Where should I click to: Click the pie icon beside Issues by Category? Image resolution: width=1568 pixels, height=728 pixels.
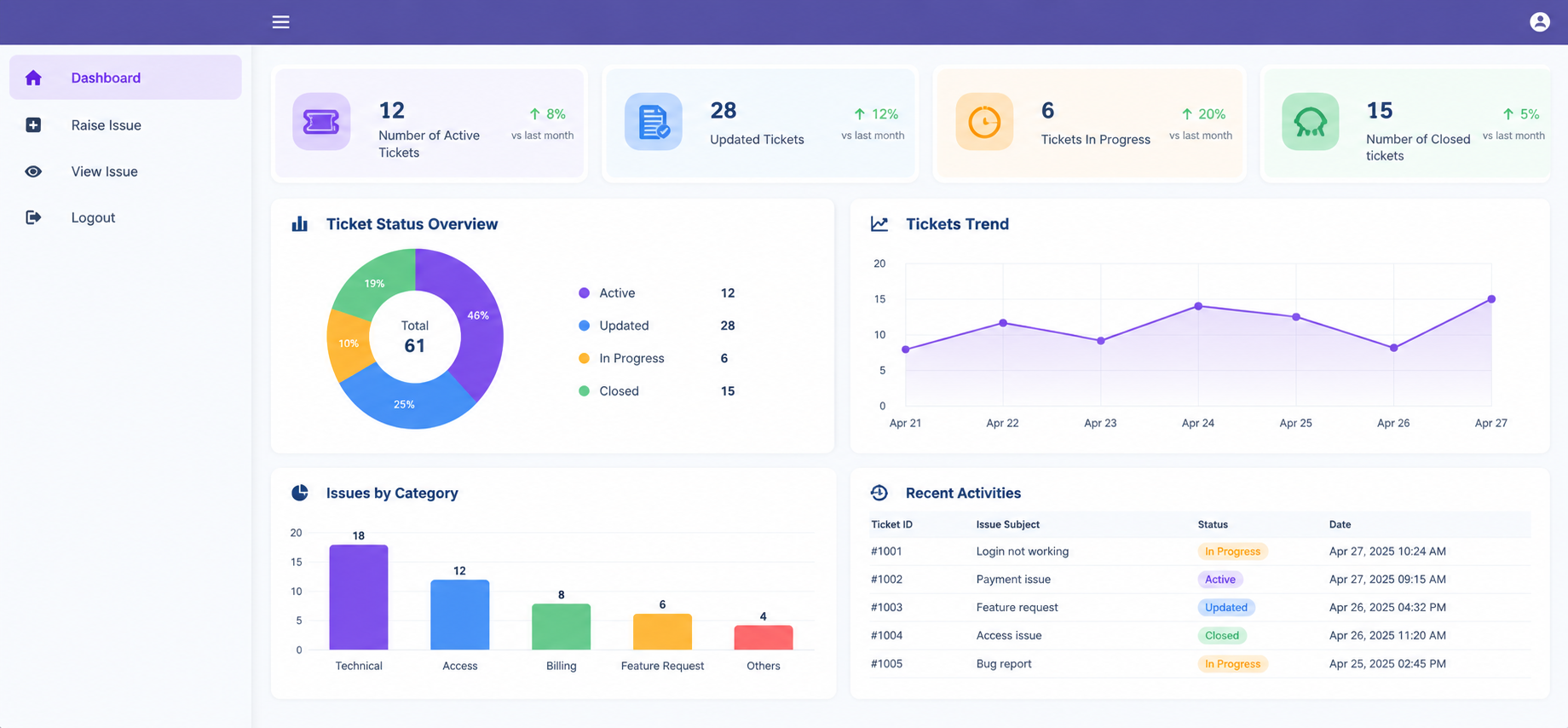[x=300, y=493]
